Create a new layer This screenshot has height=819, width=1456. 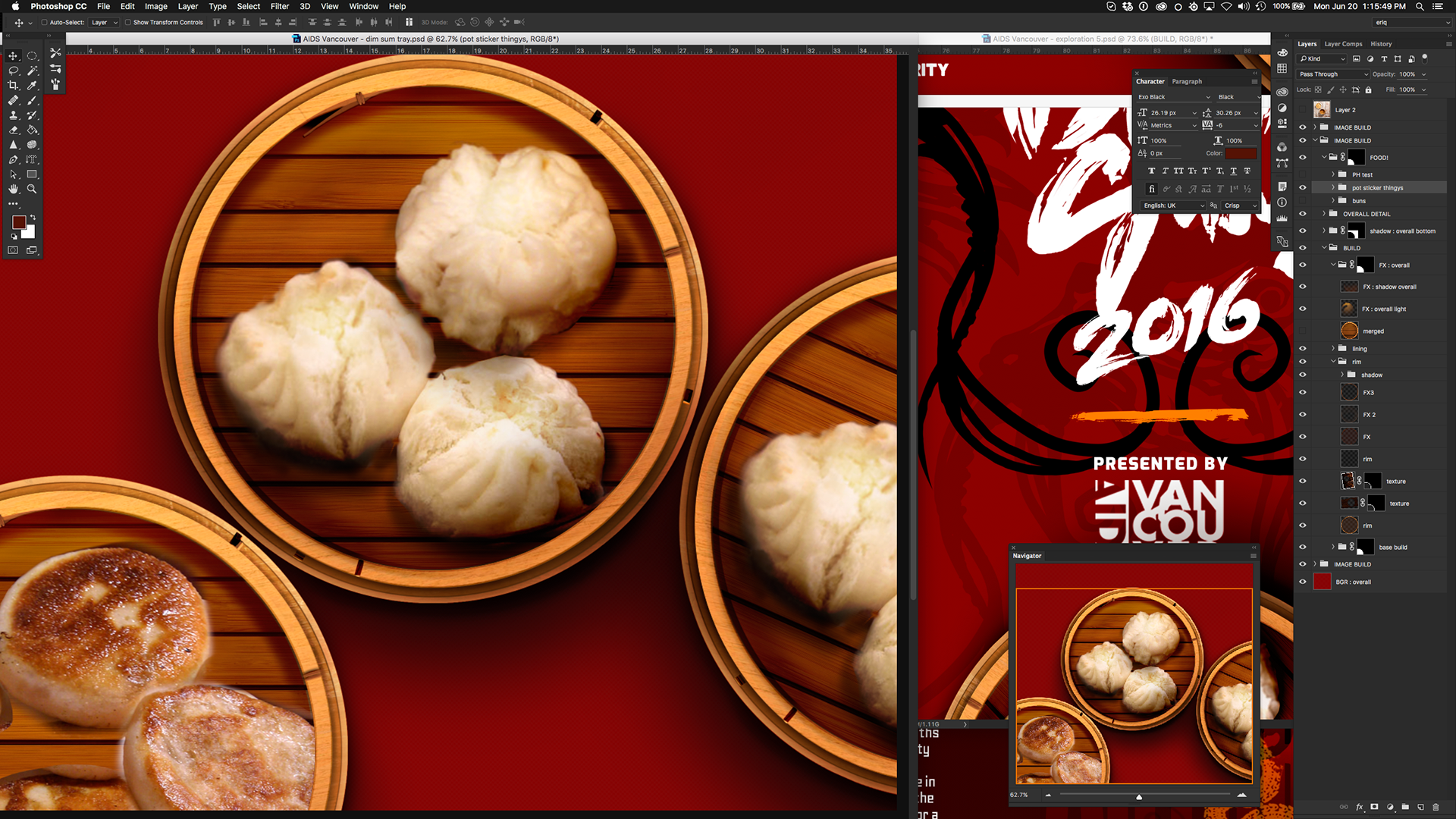click(x=1420, y=807)
